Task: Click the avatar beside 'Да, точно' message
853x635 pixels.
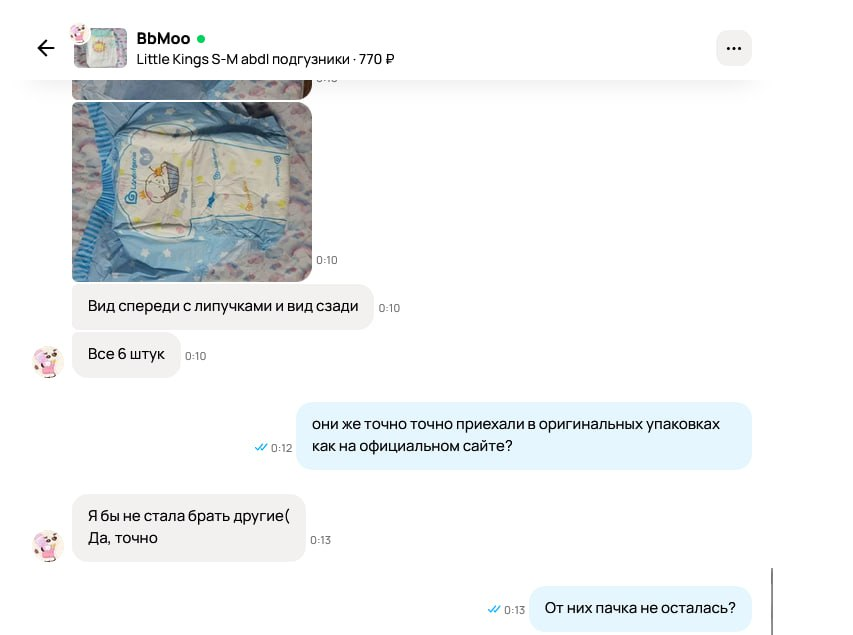Action: [48, 546]
